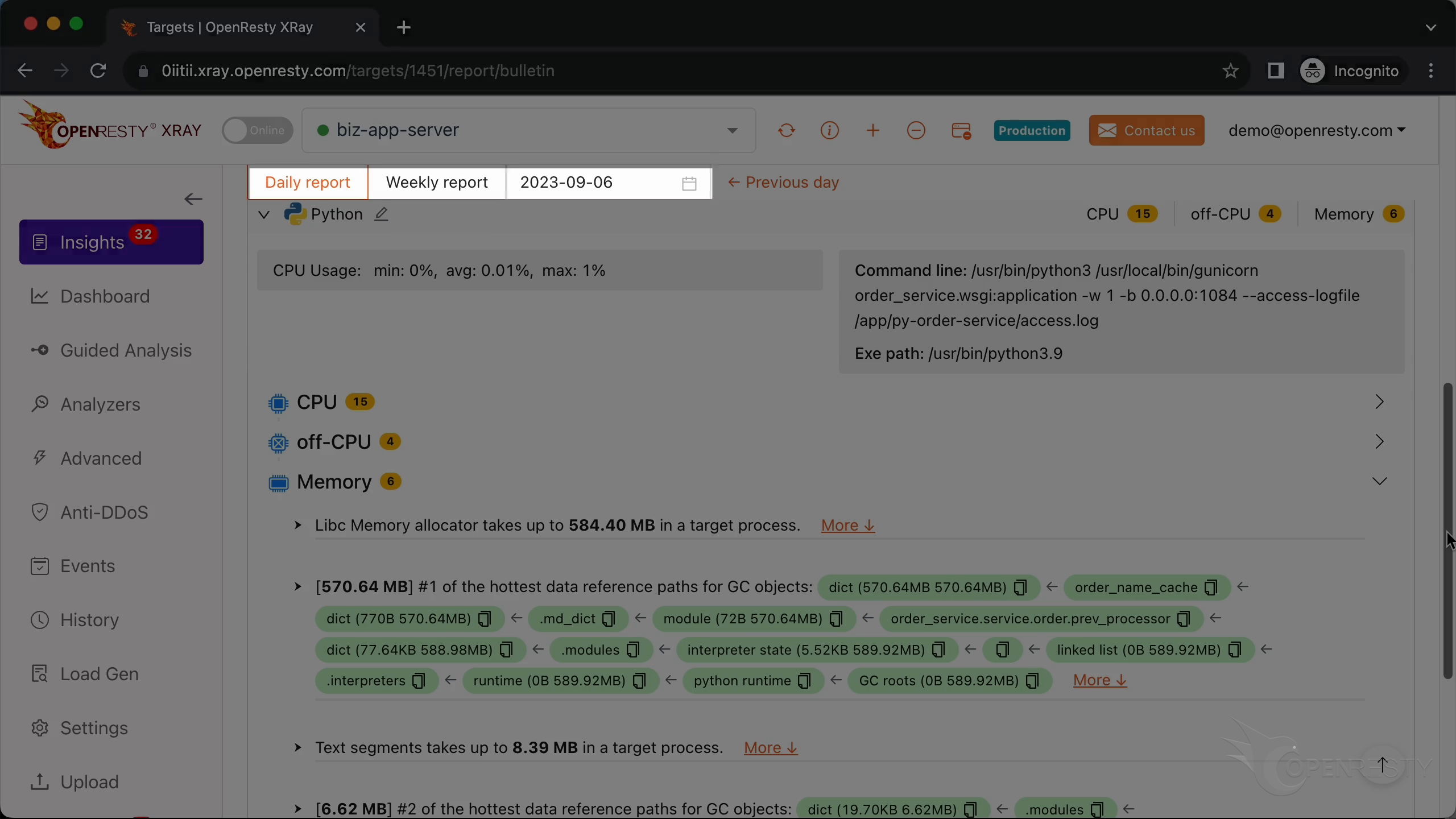This screenshot has height=819, width=1456.
Task: Copy the .md_dict tag
Action: pos(609,619)
